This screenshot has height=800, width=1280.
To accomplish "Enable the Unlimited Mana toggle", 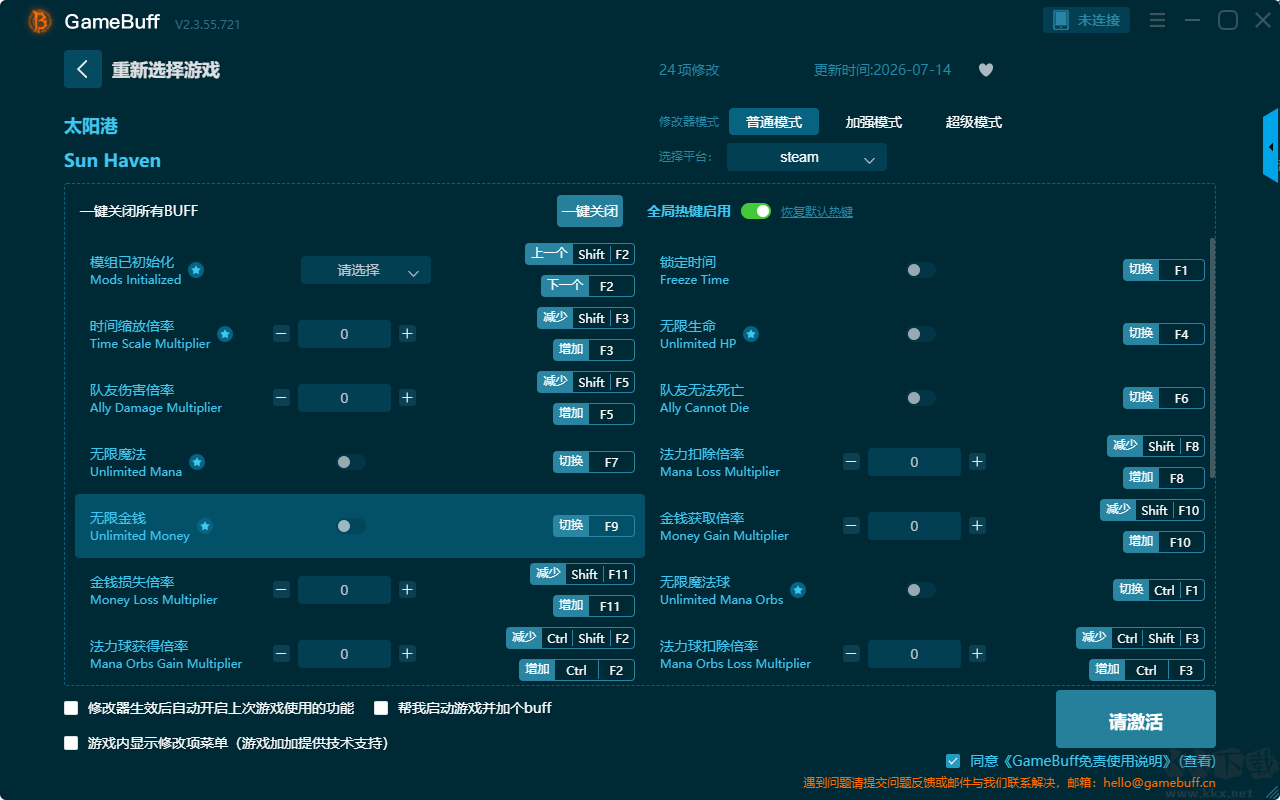I will click(x=351, y=462).
